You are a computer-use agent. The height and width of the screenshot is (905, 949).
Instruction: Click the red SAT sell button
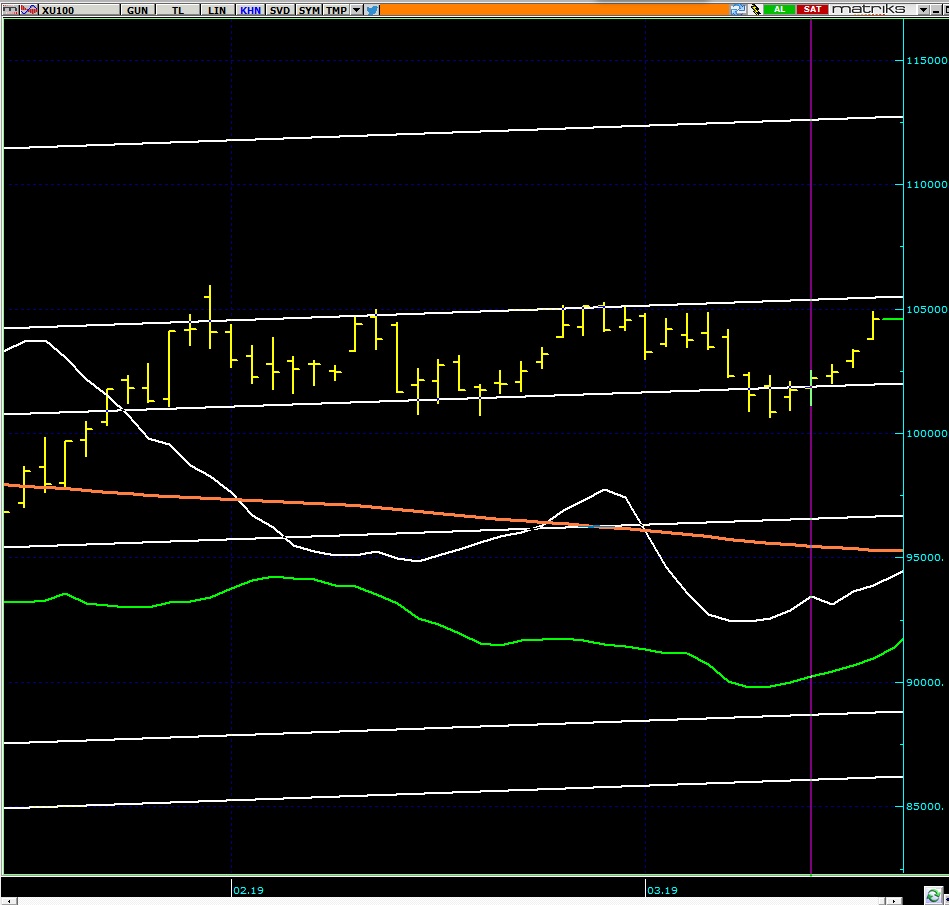[x=813, y=10]
